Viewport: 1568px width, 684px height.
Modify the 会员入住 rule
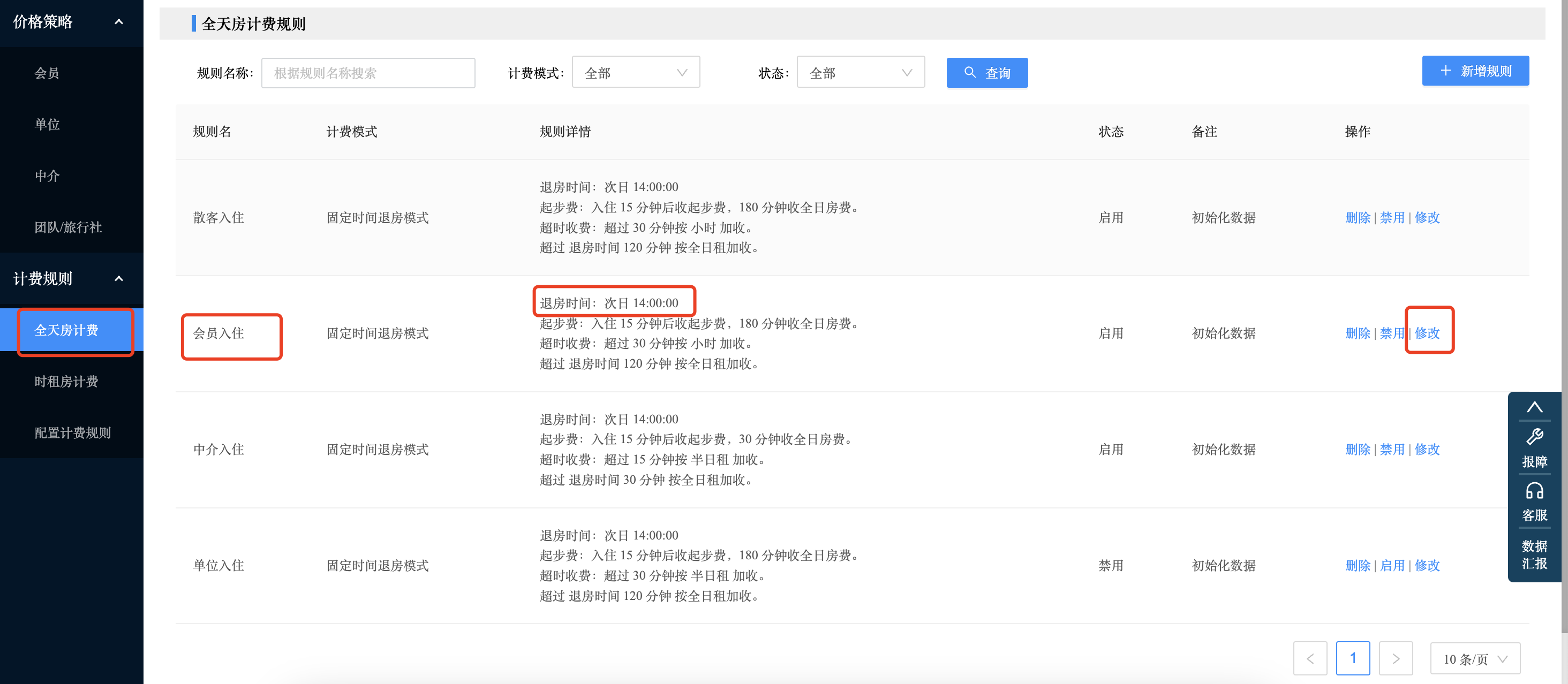click(x=1427, y=333)
